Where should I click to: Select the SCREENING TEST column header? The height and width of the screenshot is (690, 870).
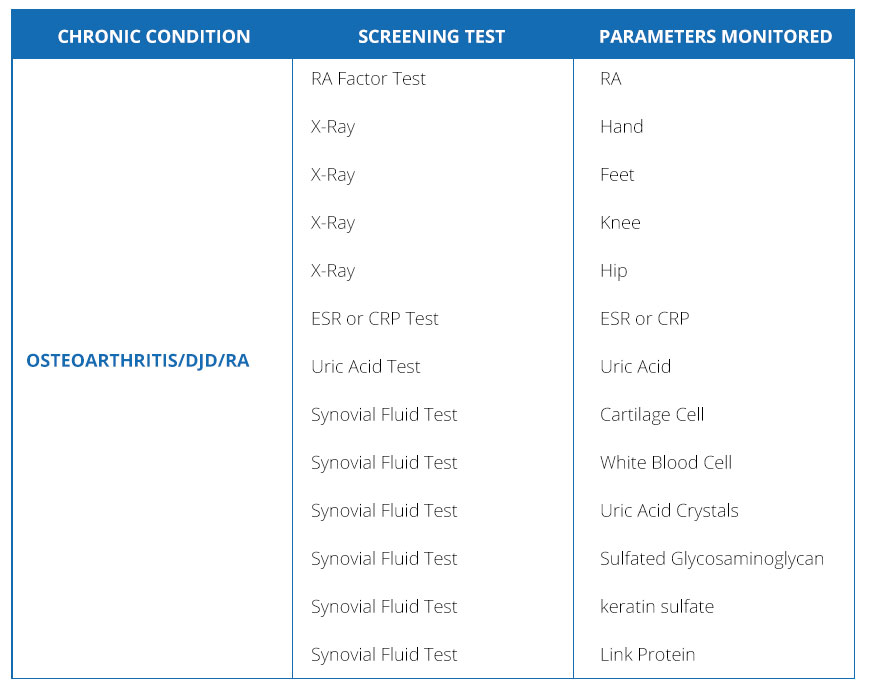click(x=431, y=37)
